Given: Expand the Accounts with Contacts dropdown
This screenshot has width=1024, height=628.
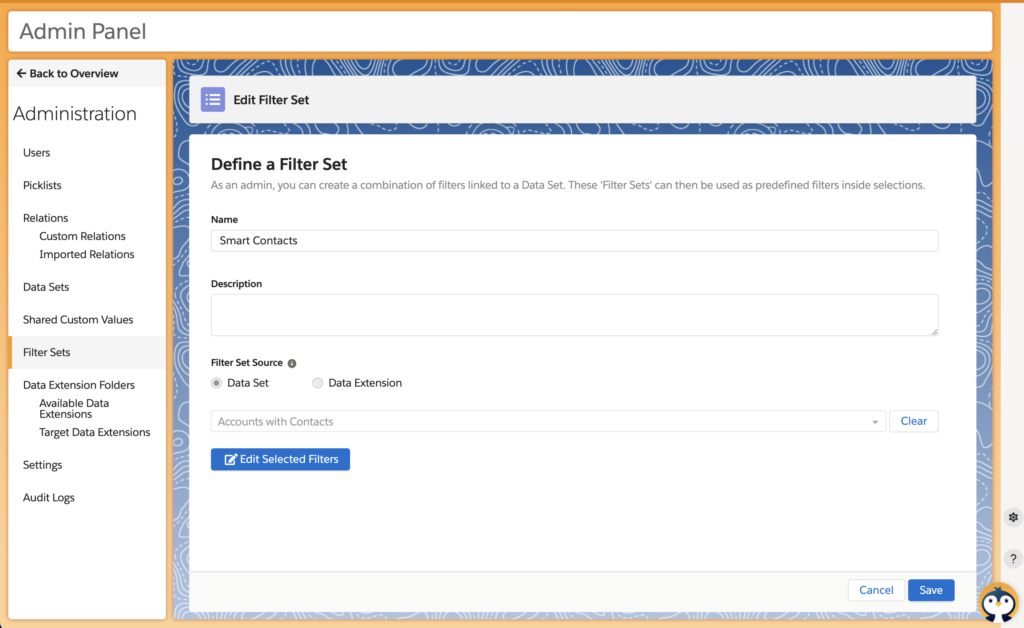Looking at the screenshot, I should click(876, 422).
